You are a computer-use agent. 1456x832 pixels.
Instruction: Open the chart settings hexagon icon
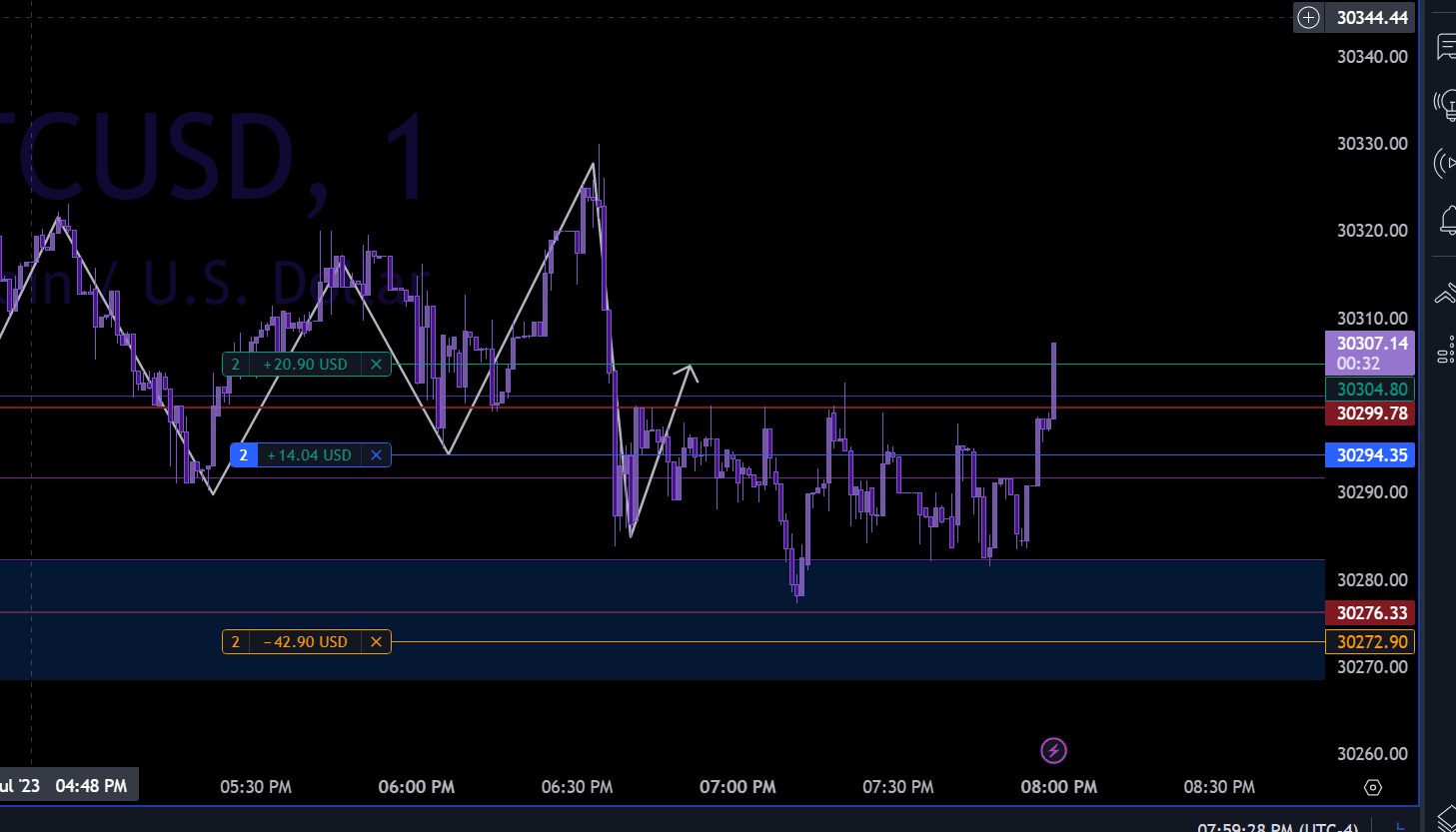tap(1373, 787)
